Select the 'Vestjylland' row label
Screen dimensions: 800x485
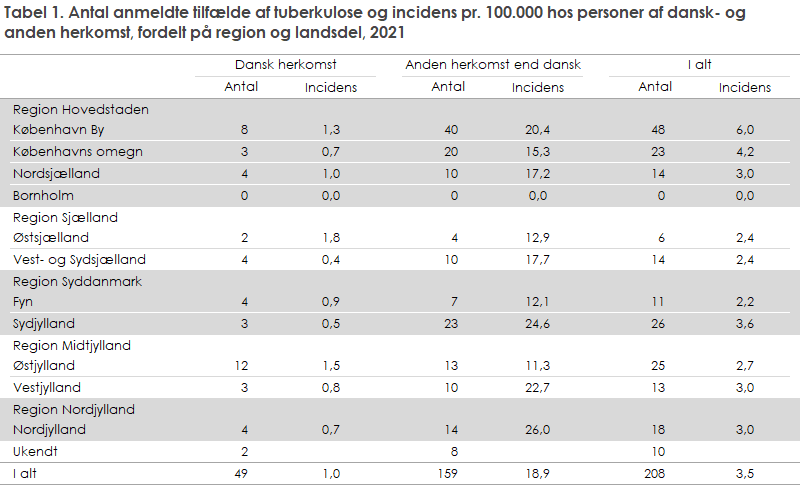pos(47,388)
